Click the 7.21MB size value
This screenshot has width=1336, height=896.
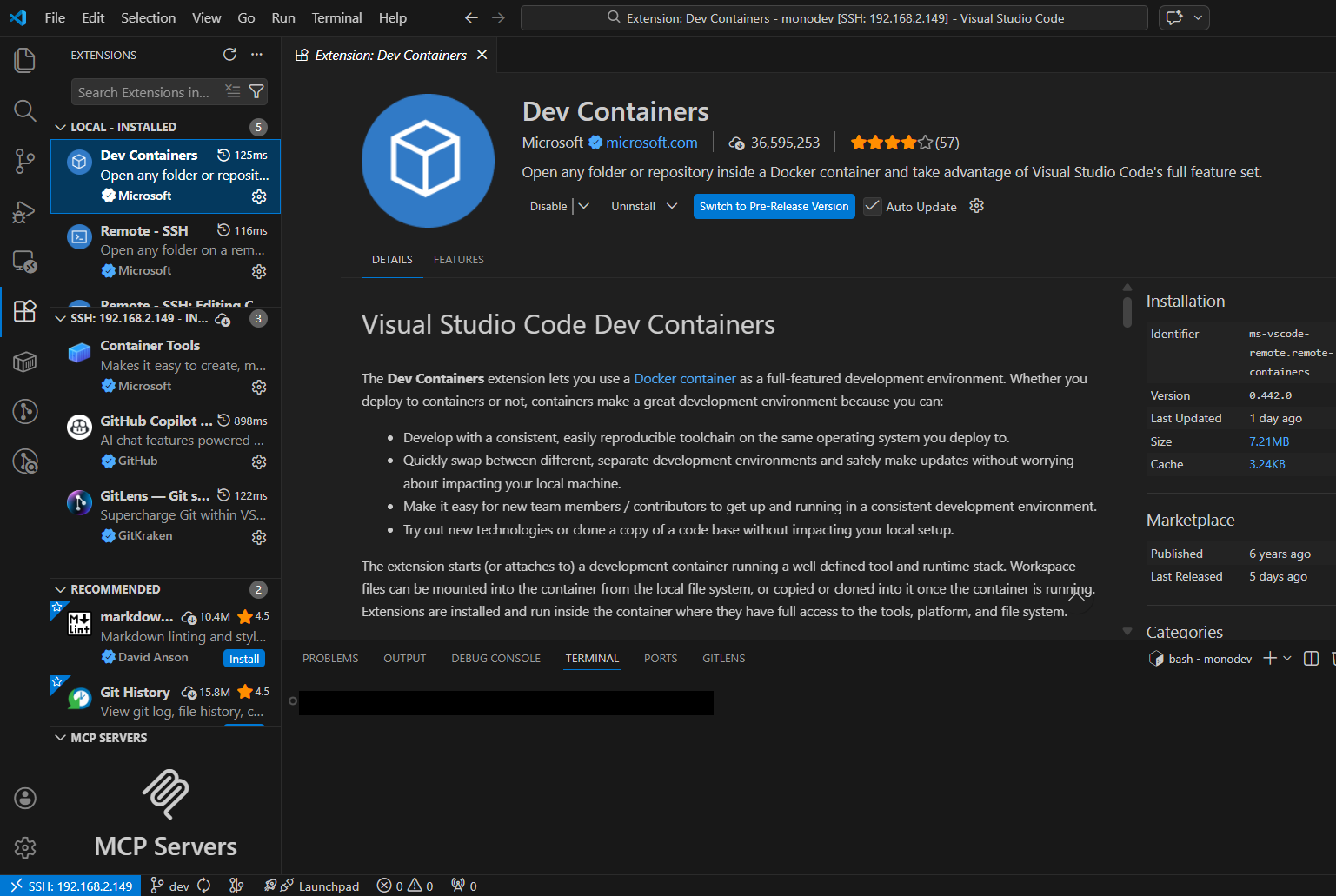click(1269, 441)
